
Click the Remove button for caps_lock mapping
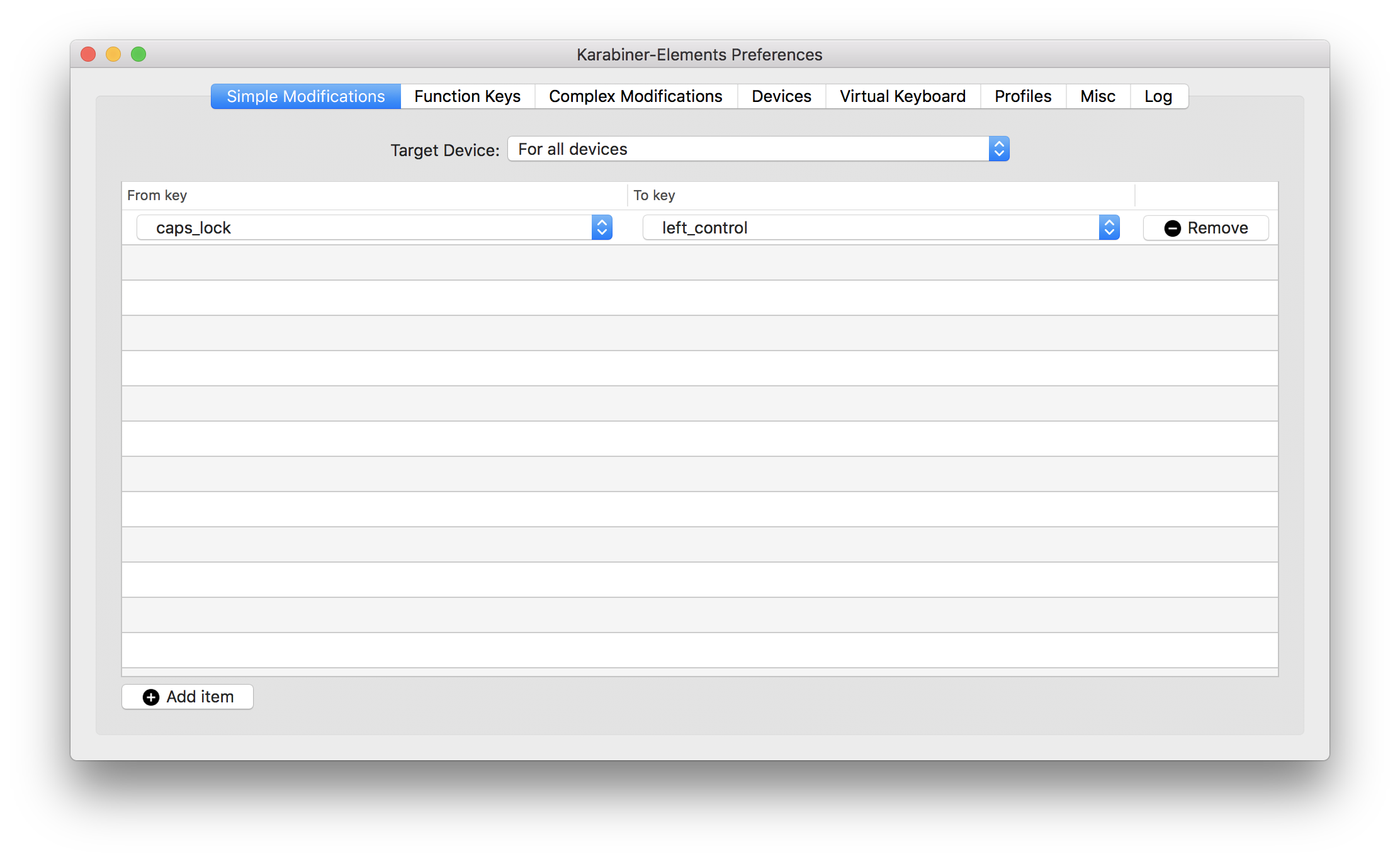pyautogui.click(x=1206, y=227)
